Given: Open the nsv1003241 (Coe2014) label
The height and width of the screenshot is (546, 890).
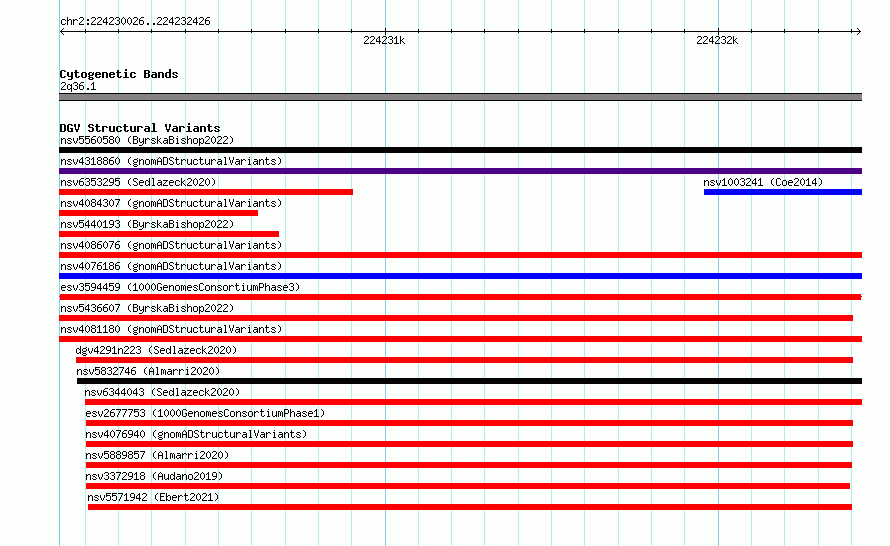Looking at the screenshot, I should 763,182.
